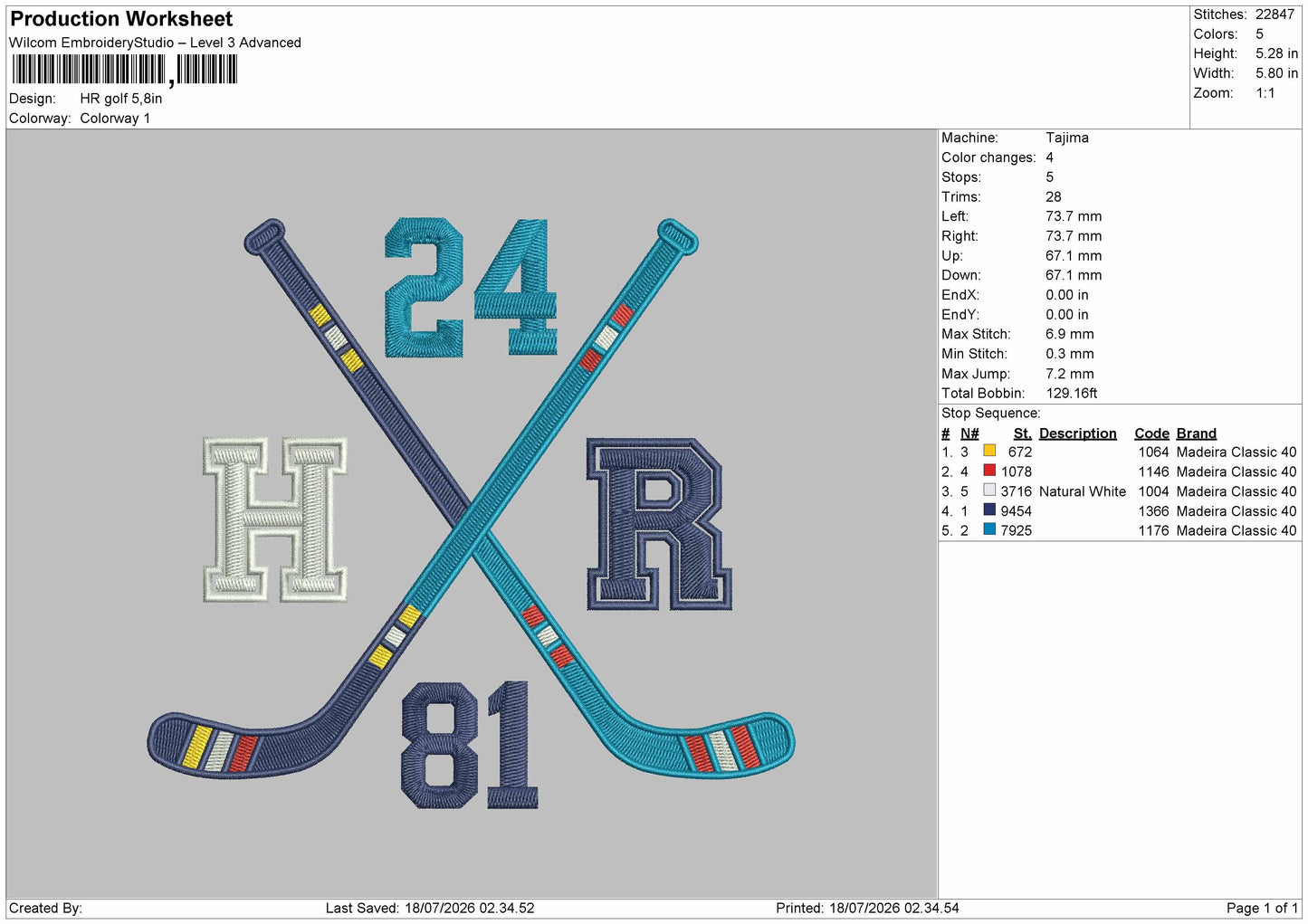1308x924 pixels.
Task: Click the white embroidered letter H
Action: click(275, 519)
